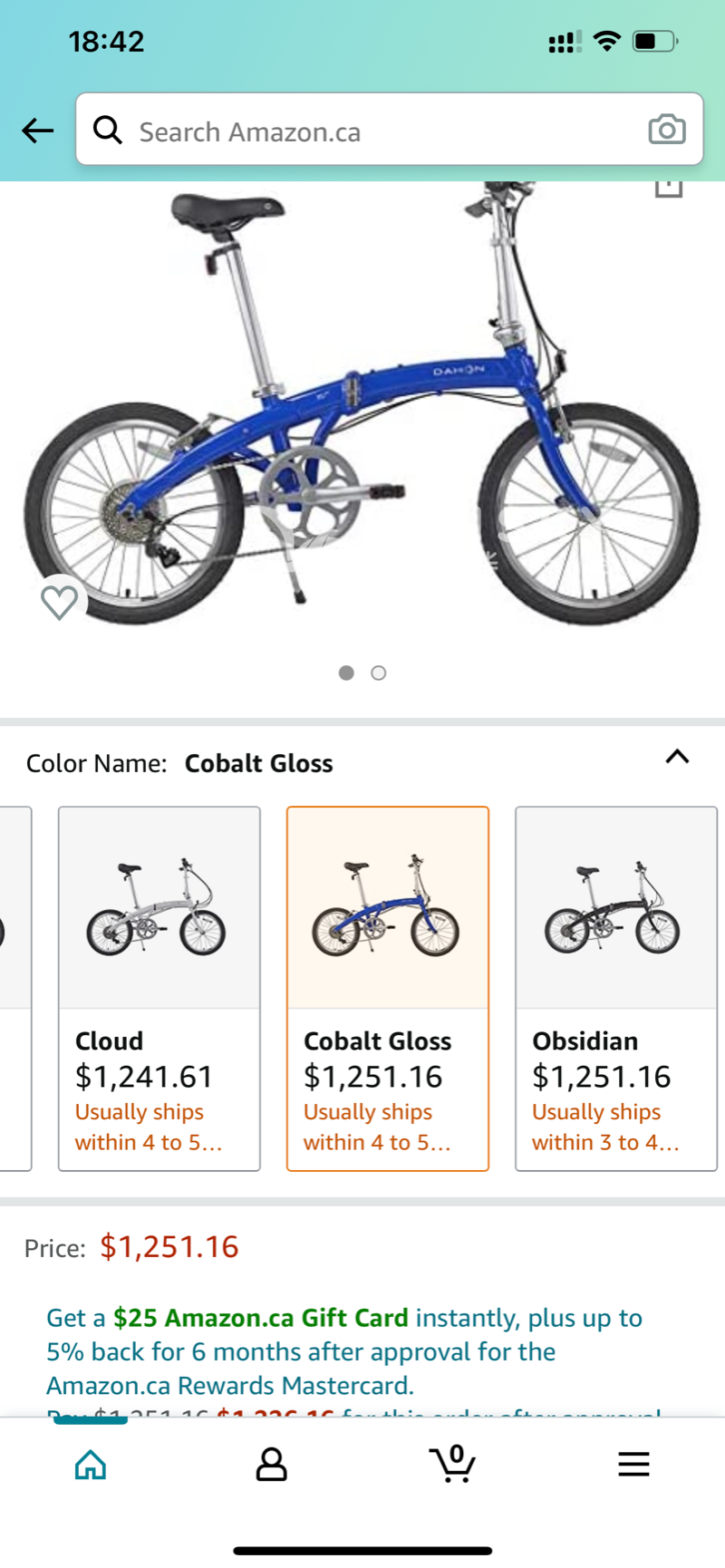The image size is (725, 1568).
Task: Select the Obsidian color option
Action: coord(616,988)
